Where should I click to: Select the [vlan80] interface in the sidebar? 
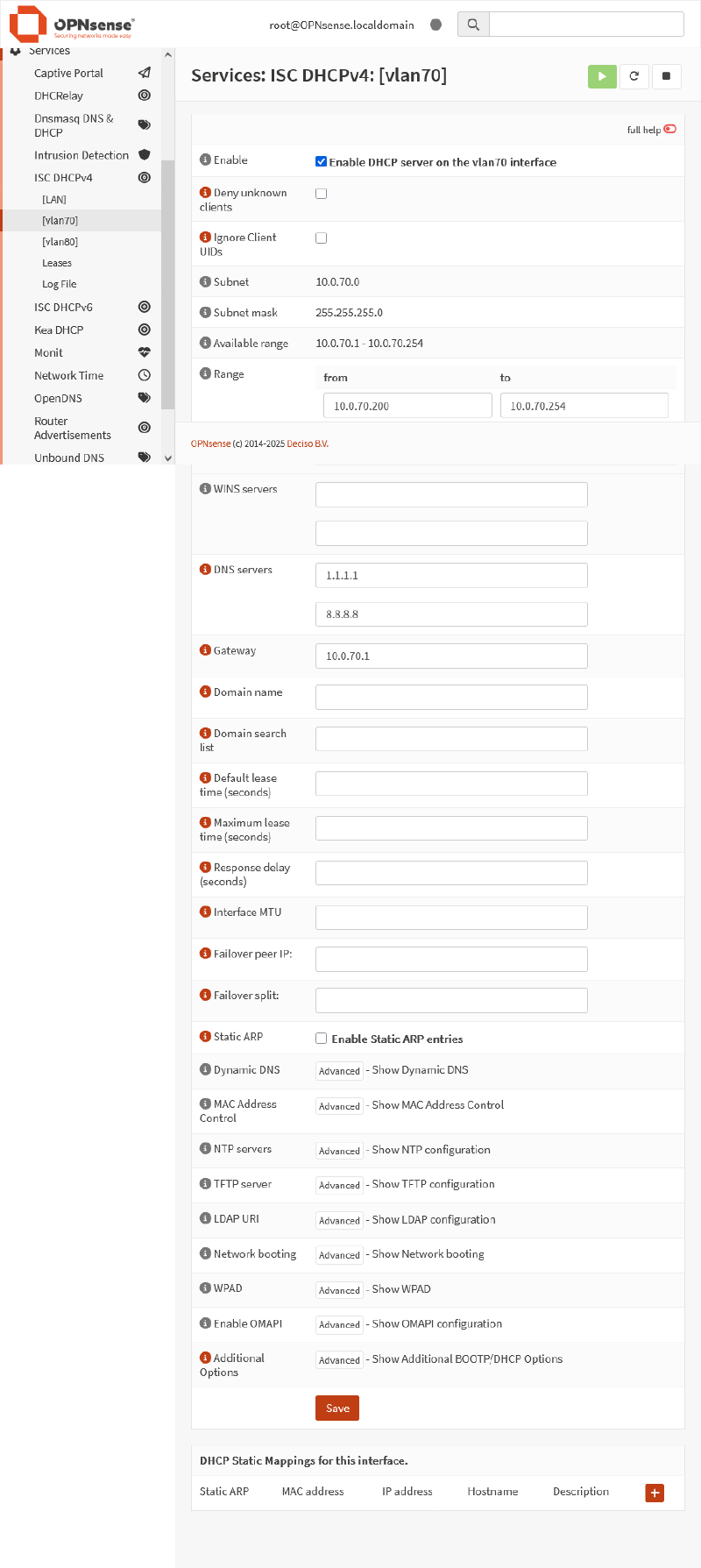[60, 242]
